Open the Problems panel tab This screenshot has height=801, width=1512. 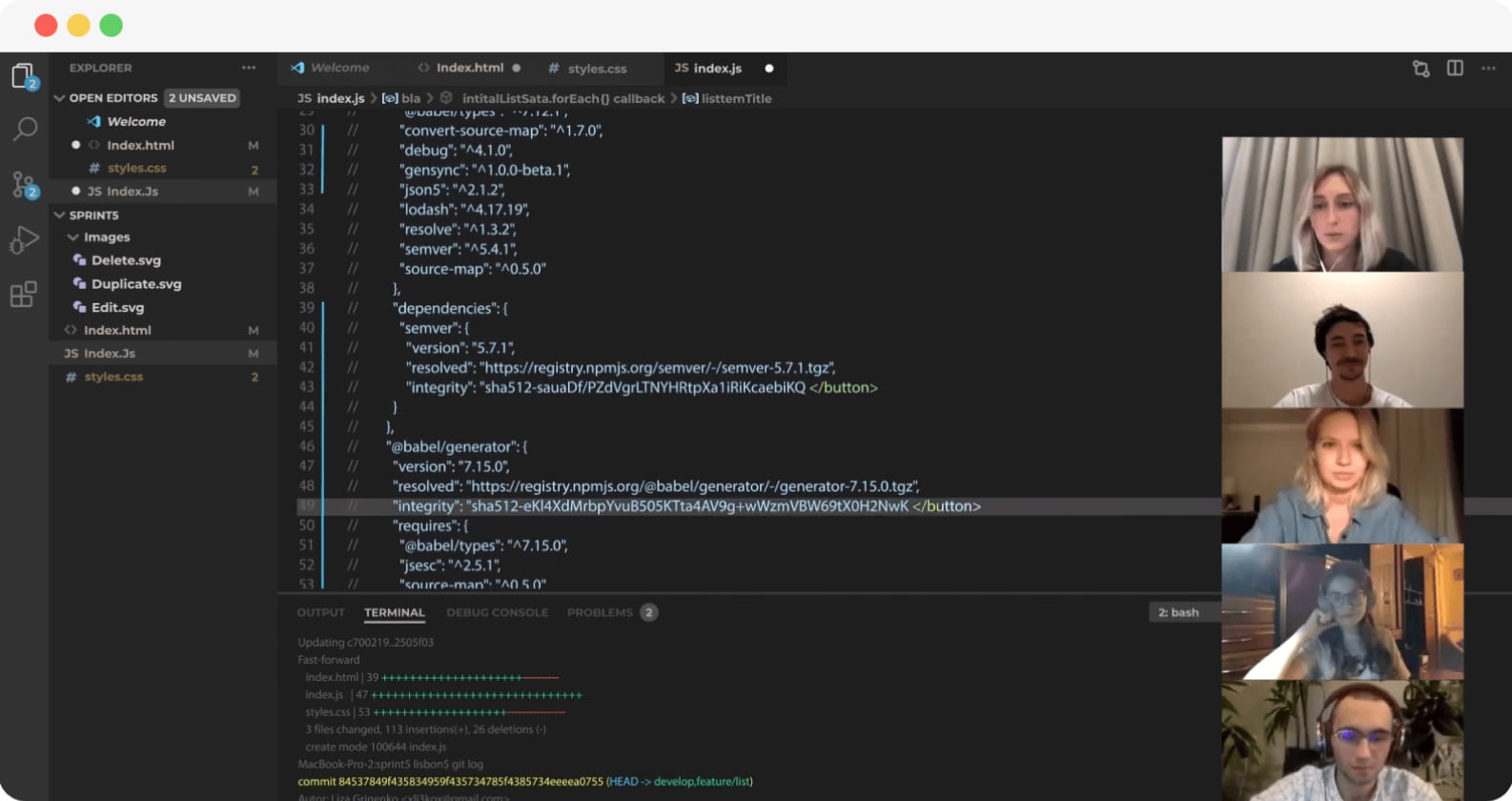point(600,612)
